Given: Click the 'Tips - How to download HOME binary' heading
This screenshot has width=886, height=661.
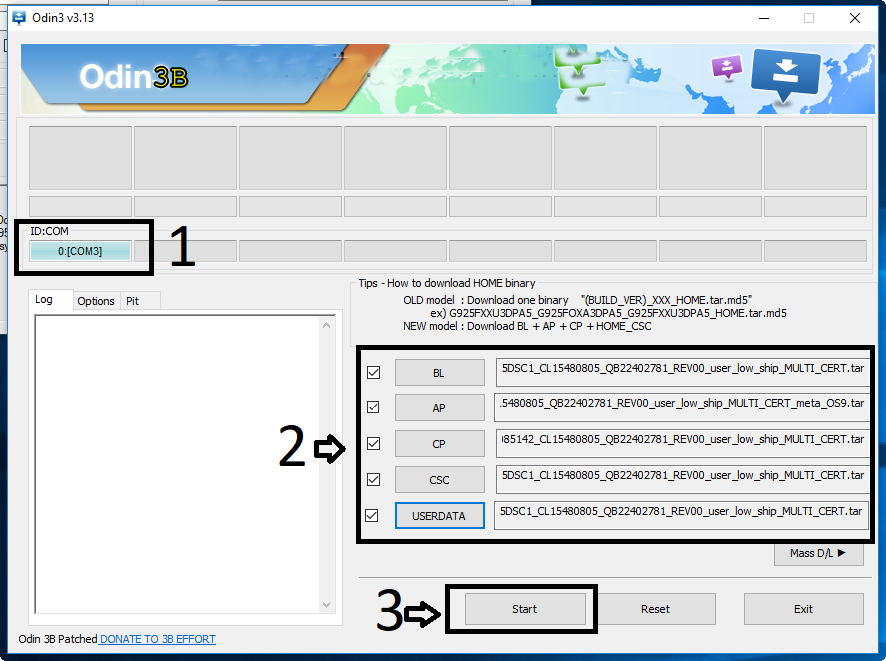Looking at the screenshot, I should tap(447, 283).
